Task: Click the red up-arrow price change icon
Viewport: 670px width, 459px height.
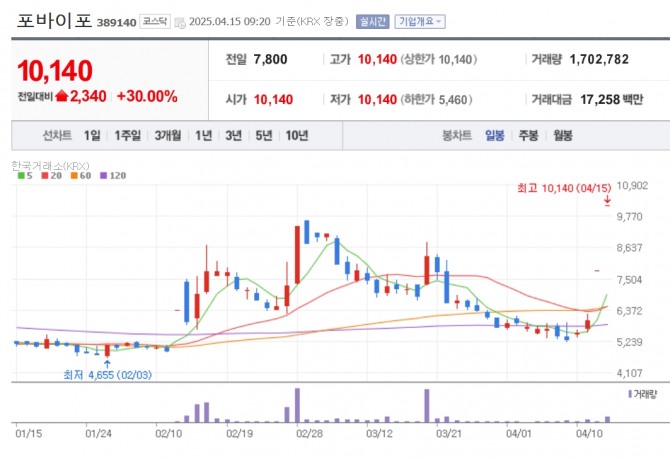Action: point(62,96)
